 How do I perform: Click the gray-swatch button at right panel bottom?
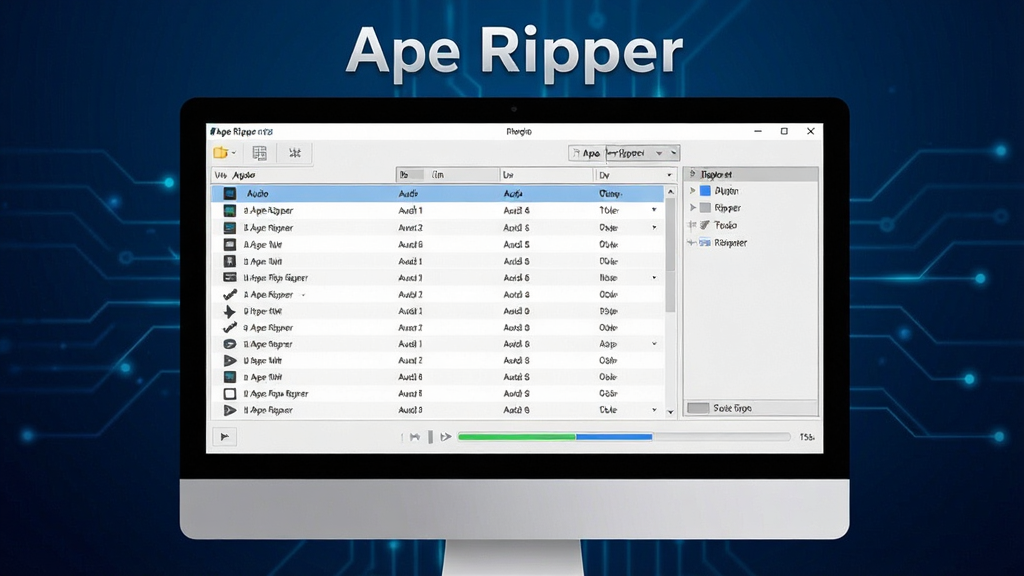click(x=750, y=408)
